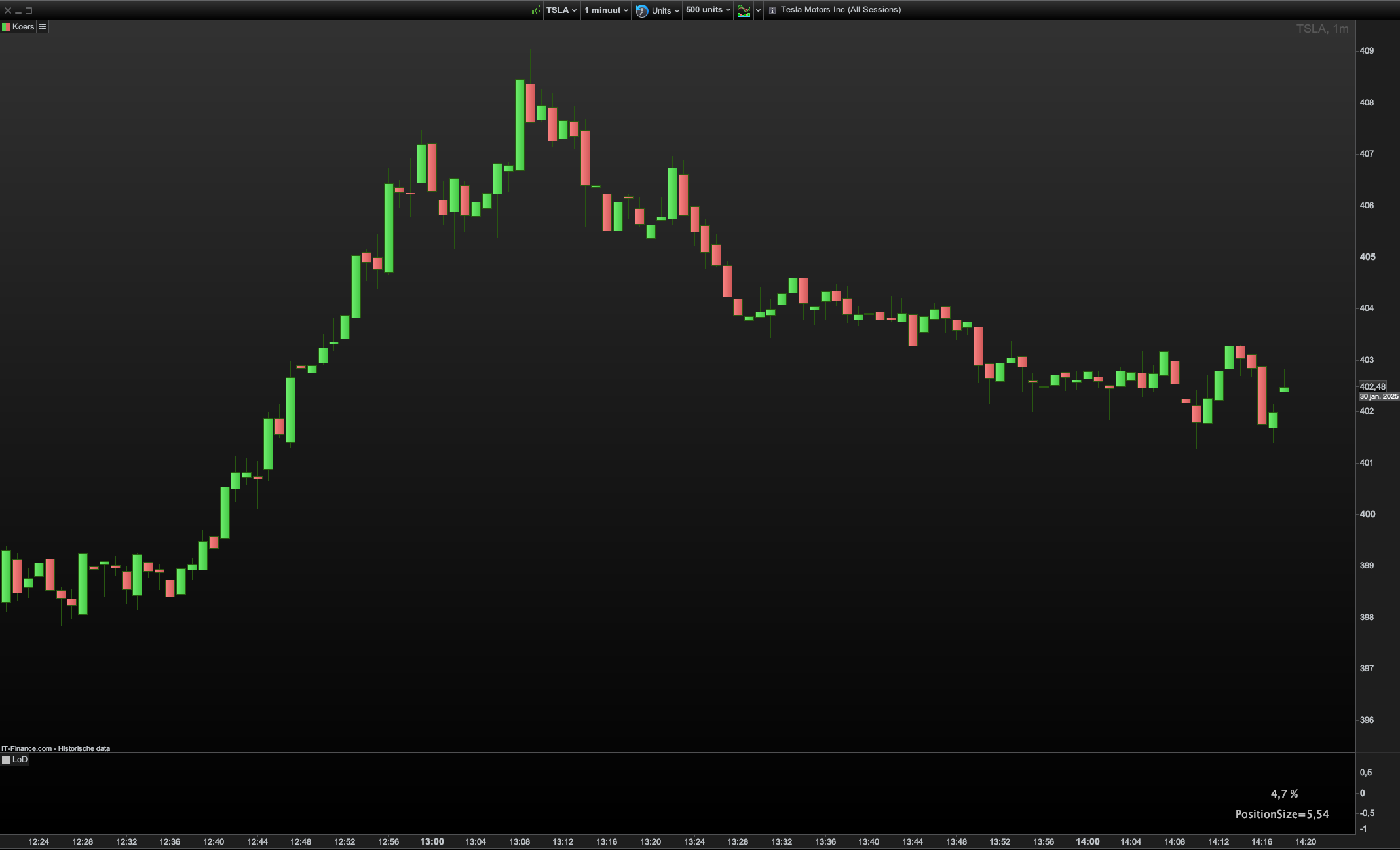Click the Koers green-red color swatch
Screen dimensions: 1400x850
6,27
